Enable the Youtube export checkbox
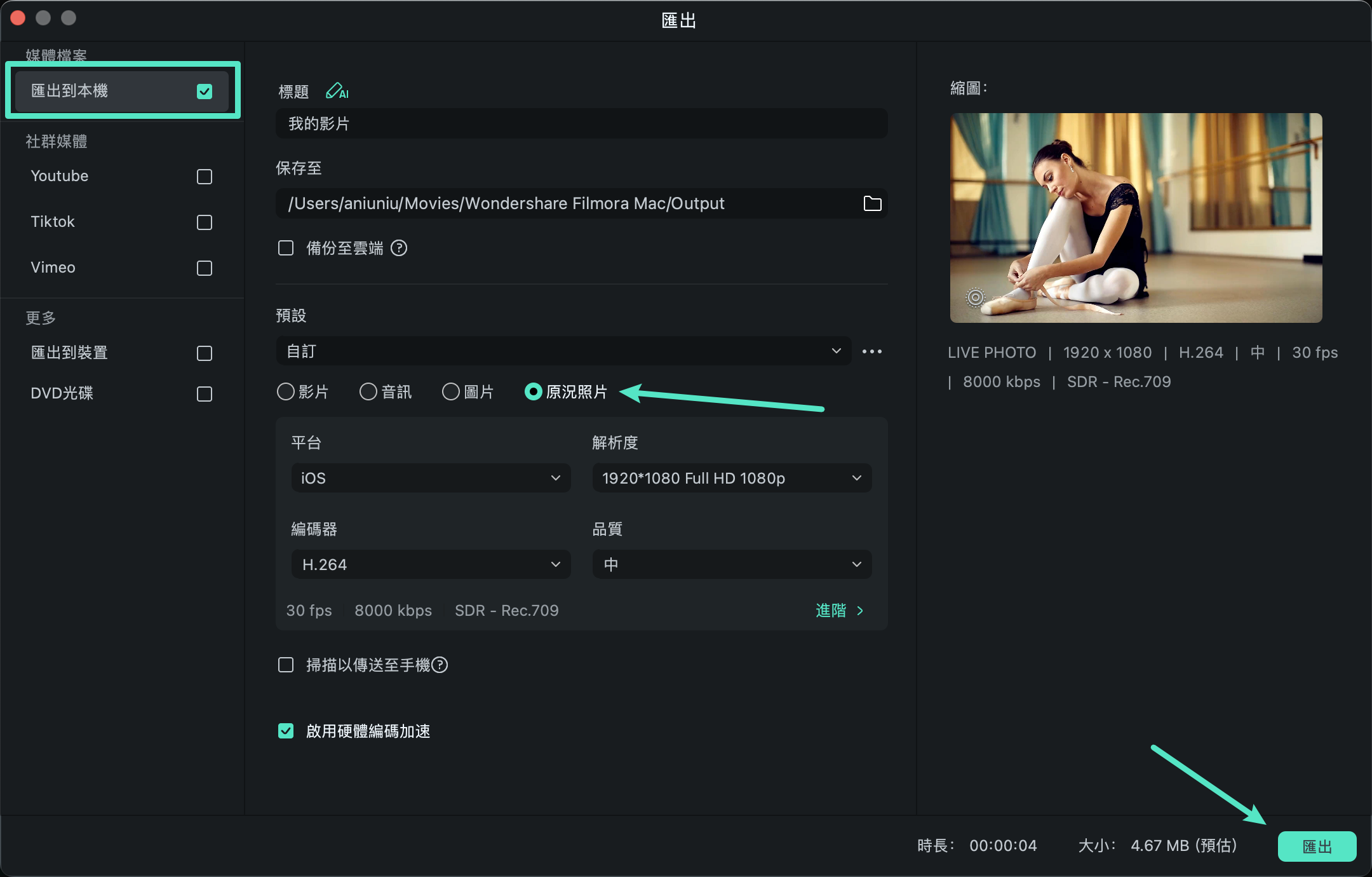Image resolution: width=1372 pixels, height=877 pixels. (205, 177)
